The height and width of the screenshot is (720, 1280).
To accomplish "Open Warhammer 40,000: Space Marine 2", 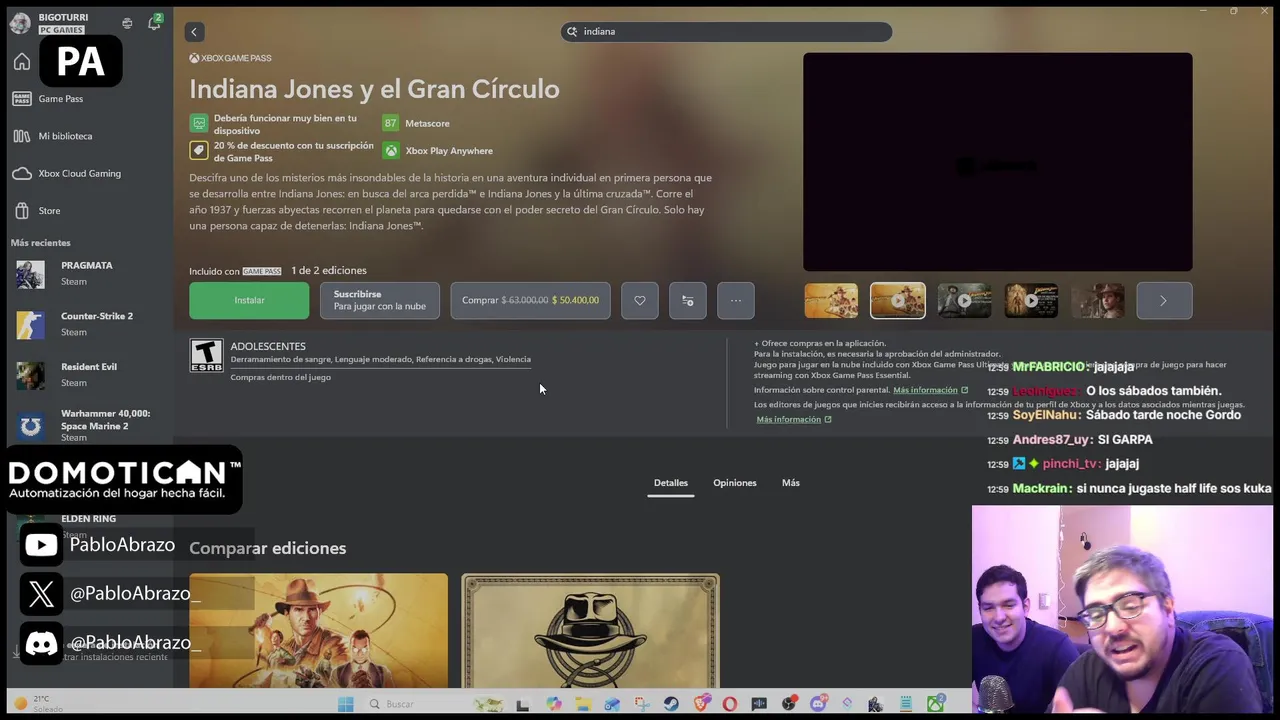I will (88, 425).
